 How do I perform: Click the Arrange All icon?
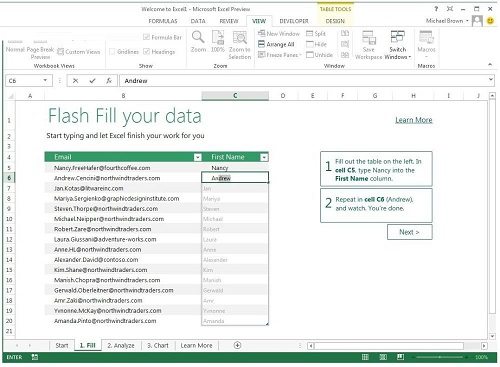click(261, 44)
